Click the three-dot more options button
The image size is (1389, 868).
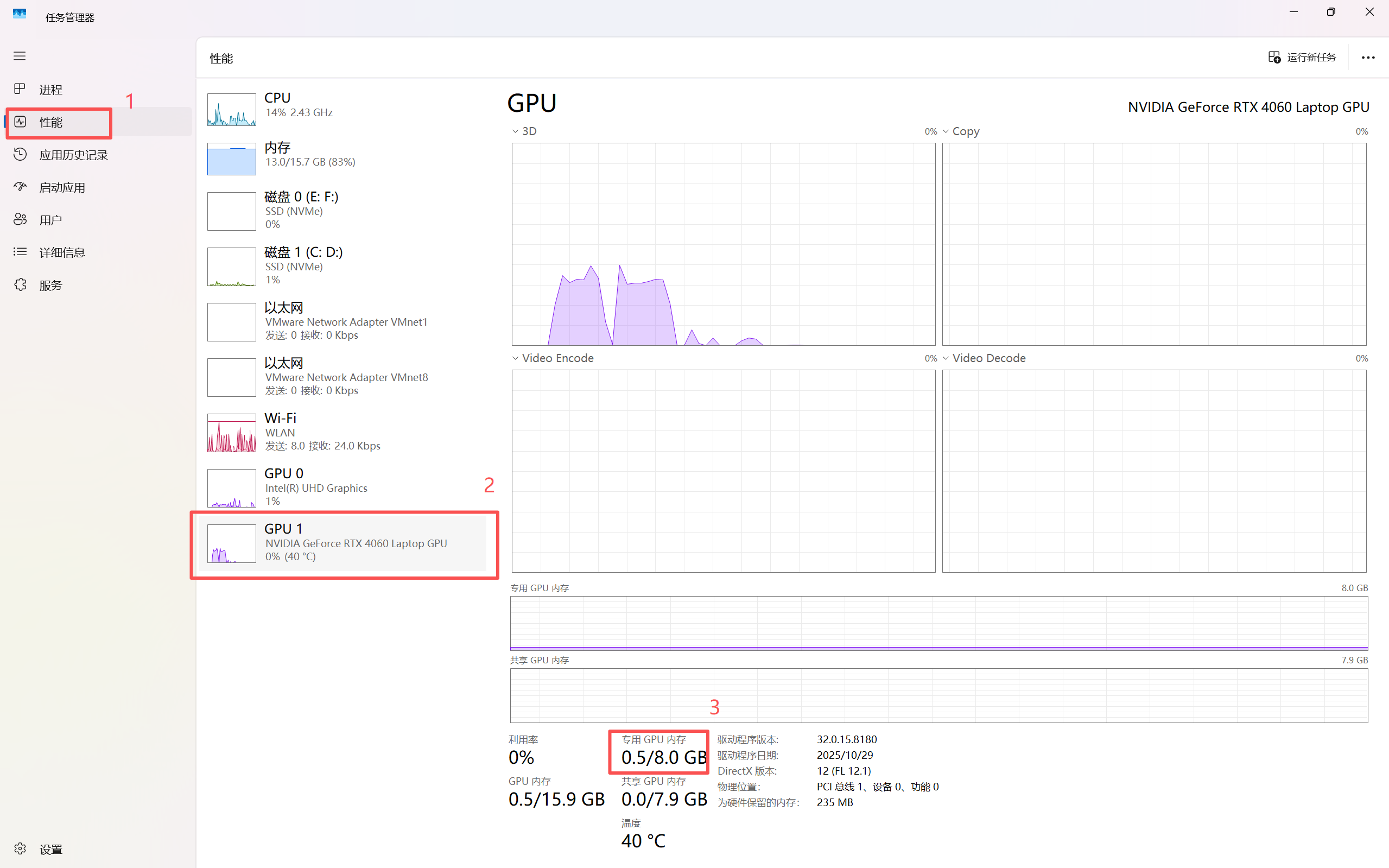click(x=1368, y=58)
